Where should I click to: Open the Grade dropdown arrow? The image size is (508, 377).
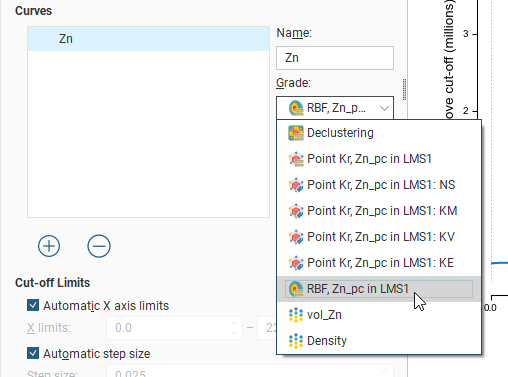384,108
